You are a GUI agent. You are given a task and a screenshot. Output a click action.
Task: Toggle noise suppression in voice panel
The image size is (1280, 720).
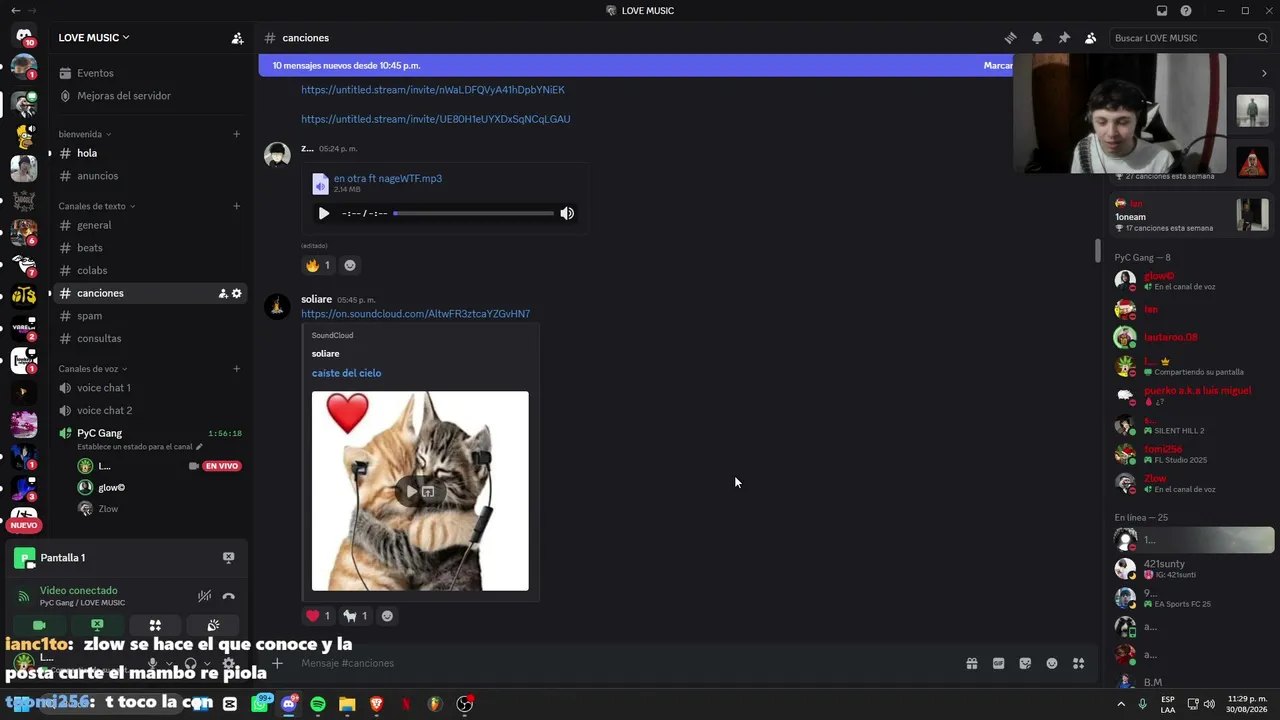coord(204,596)
